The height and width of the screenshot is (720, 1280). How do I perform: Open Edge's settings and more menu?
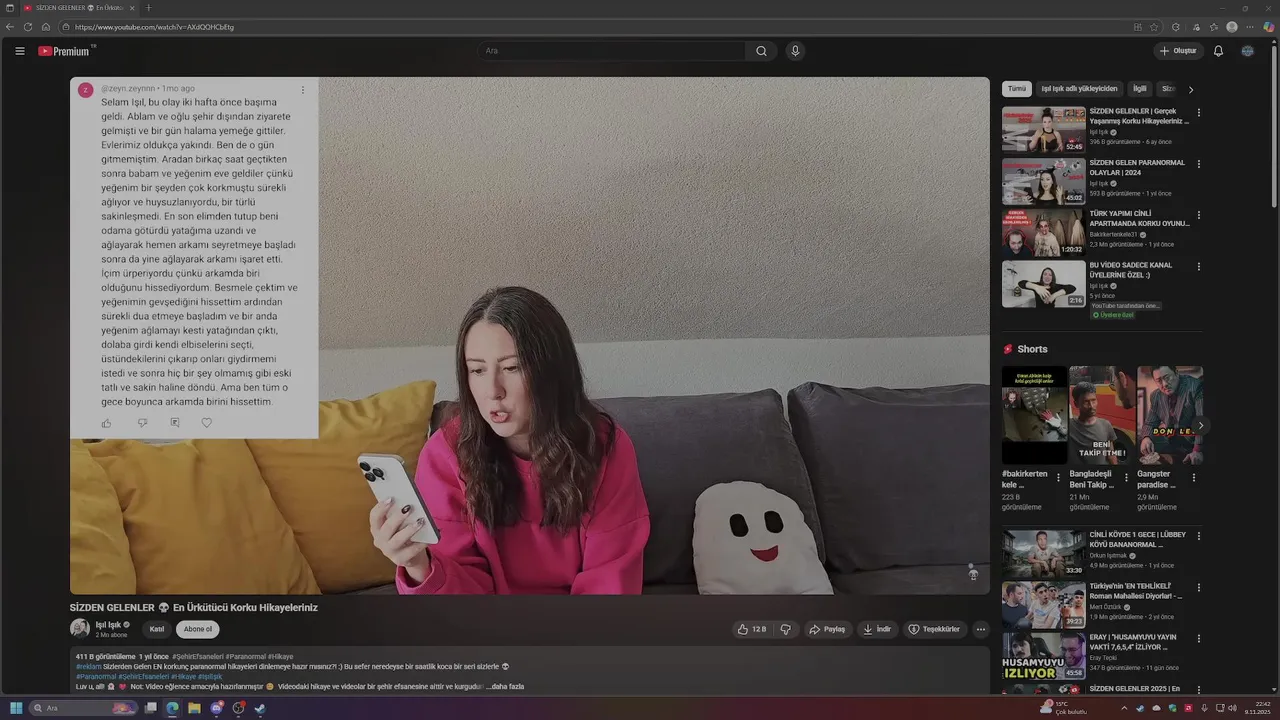coord(1250,27)
